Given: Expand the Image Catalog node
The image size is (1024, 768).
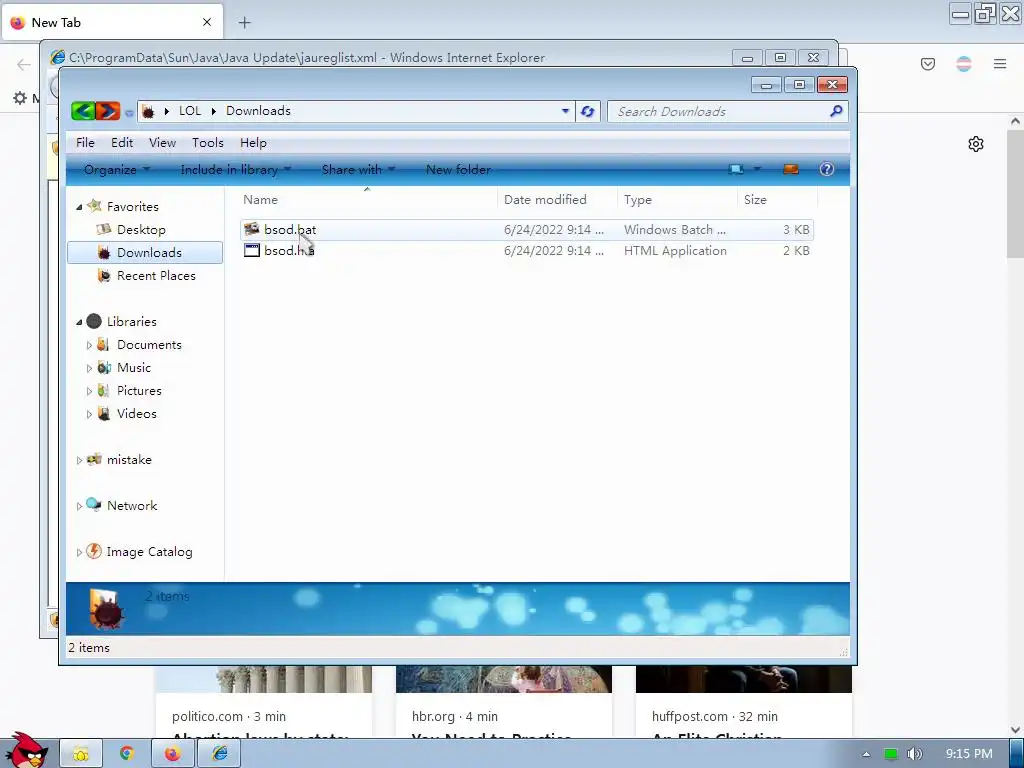Looking at the screenshot, I should 79,552.
